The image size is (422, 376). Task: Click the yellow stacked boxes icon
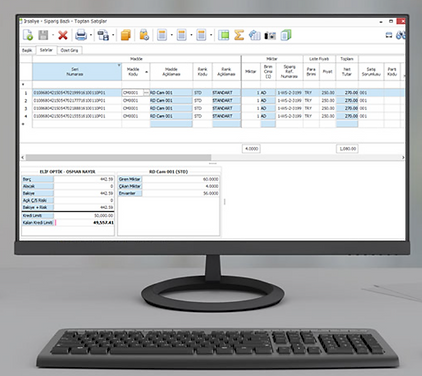click(x=125, y=35)
